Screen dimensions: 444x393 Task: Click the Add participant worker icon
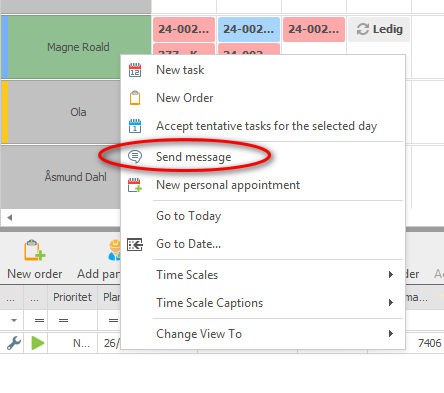pos(114,250)
